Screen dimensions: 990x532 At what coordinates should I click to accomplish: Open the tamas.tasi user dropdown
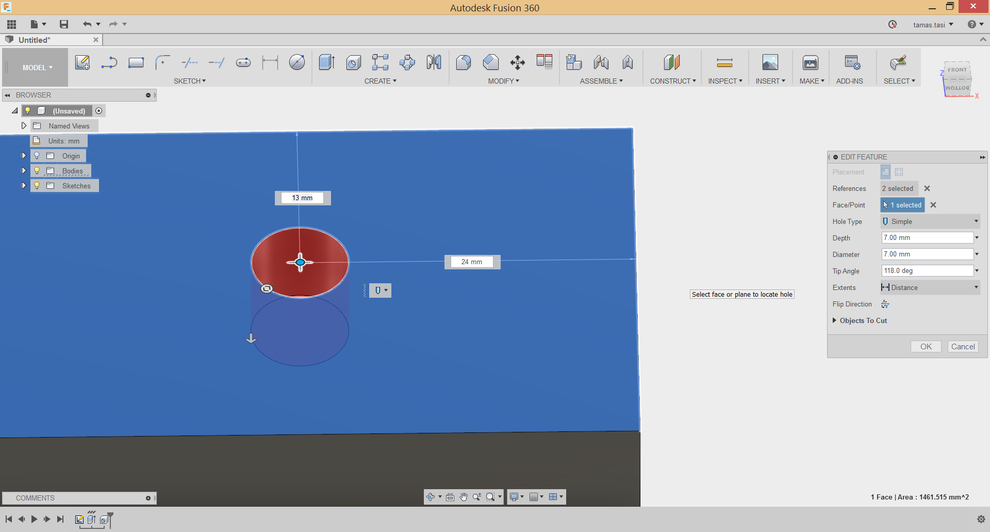point(933,25)
